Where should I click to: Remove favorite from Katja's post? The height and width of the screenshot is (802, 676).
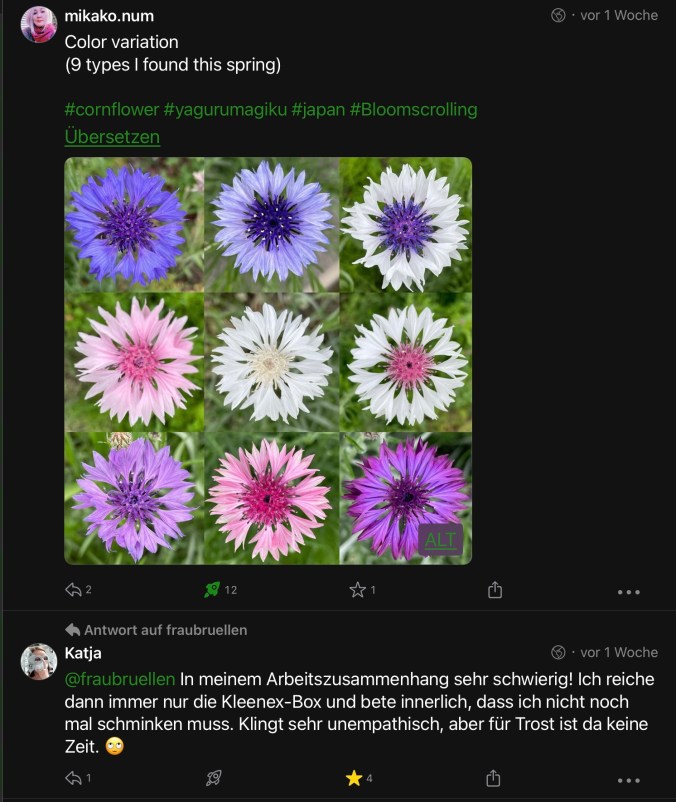[354, 778]
